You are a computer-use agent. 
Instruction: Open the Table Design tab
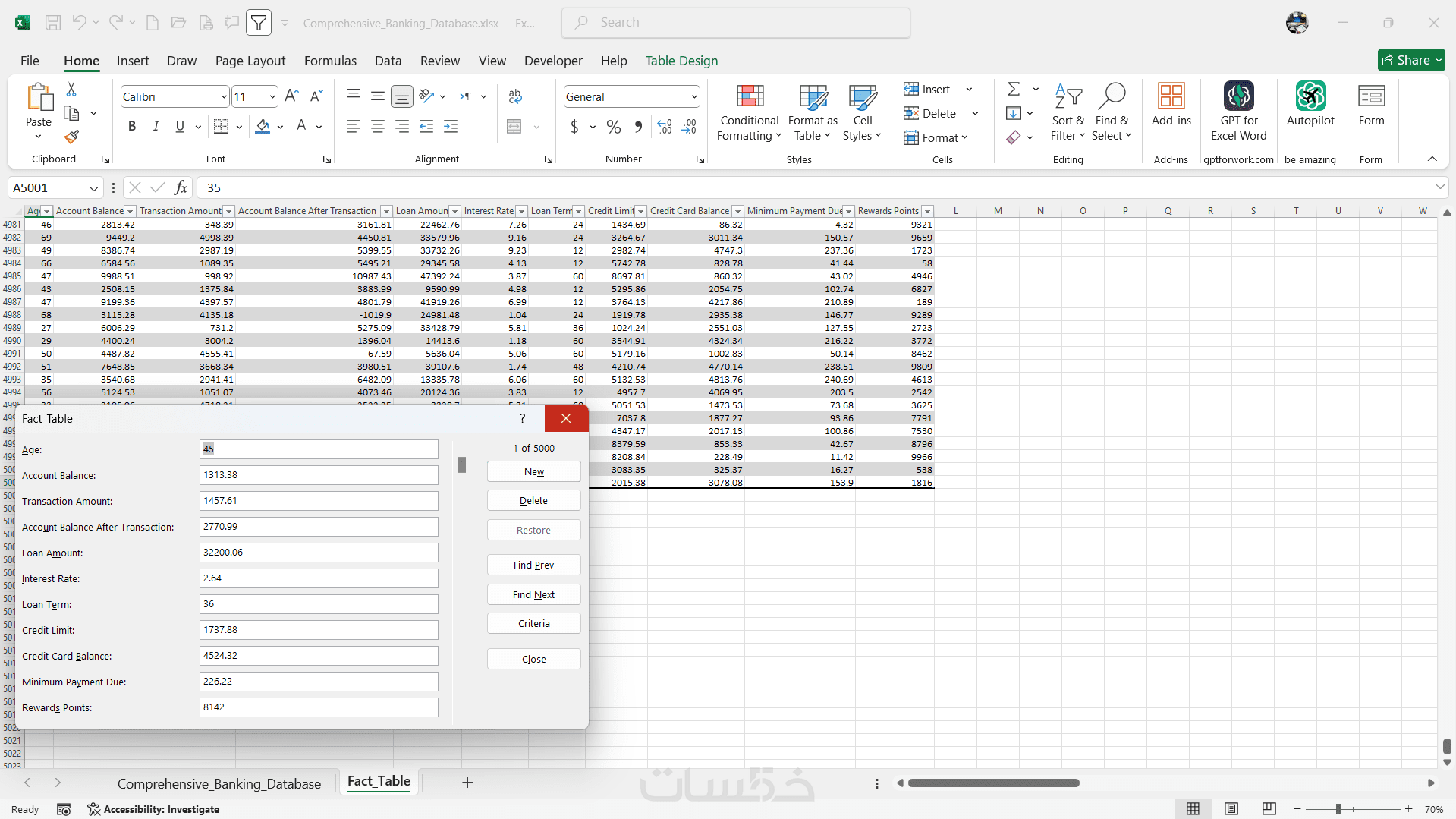pos(681,61)
